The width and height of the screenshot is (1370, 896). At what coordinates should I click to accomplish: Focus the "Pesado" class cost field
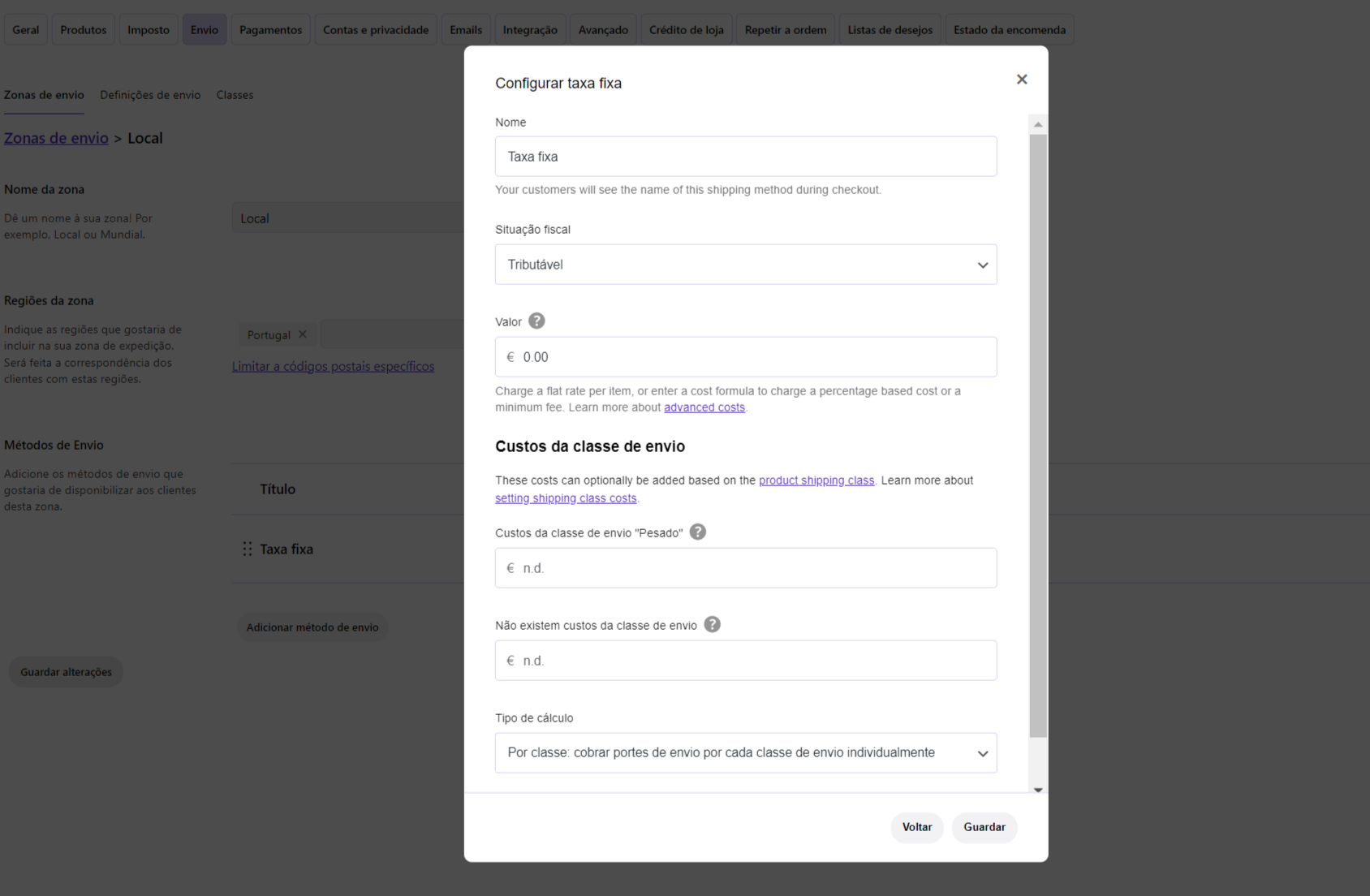tap(746, 568)
